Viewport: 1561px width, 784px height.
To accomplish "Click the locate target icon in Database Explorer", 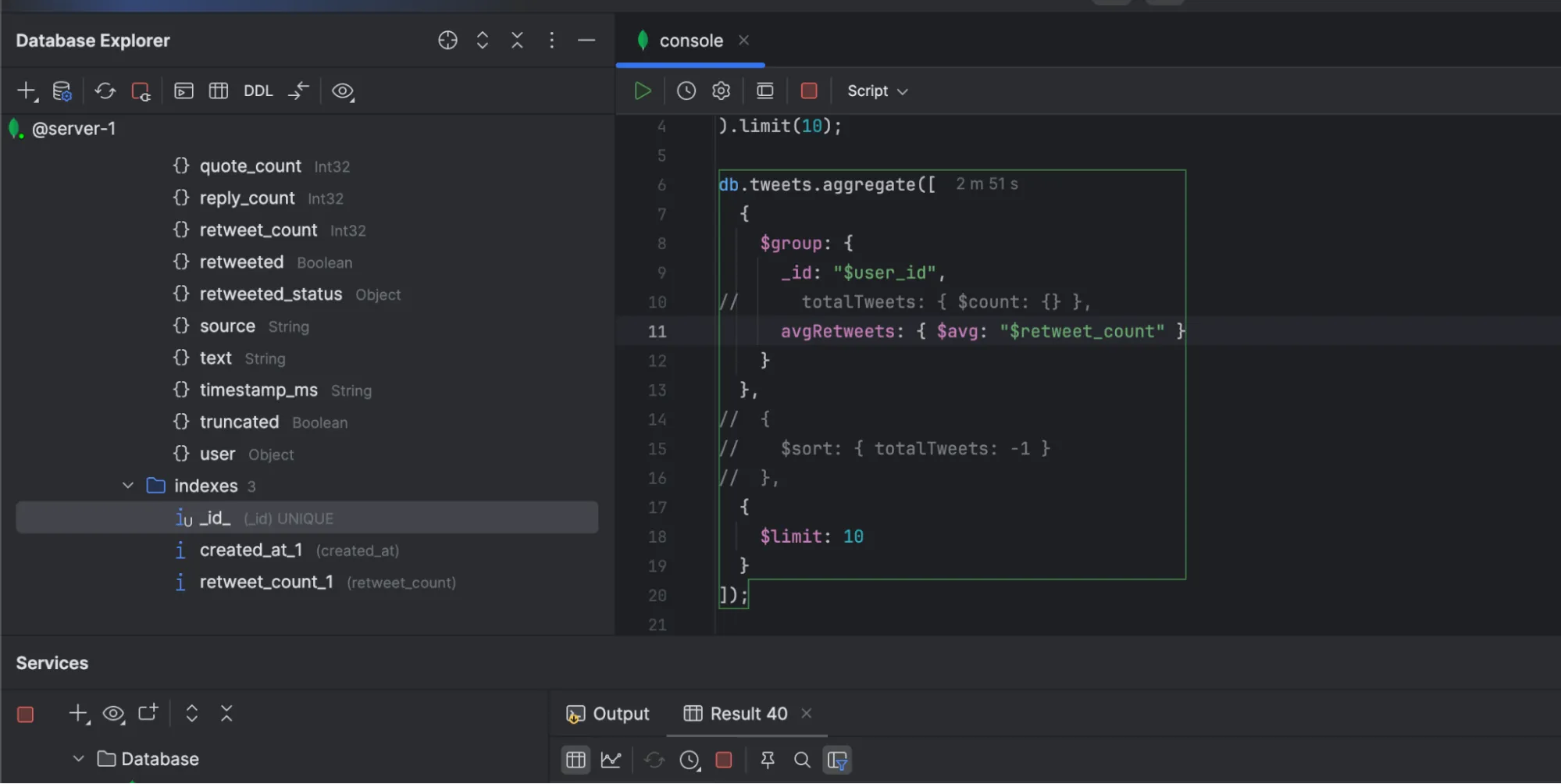I will tap(447, 41).
